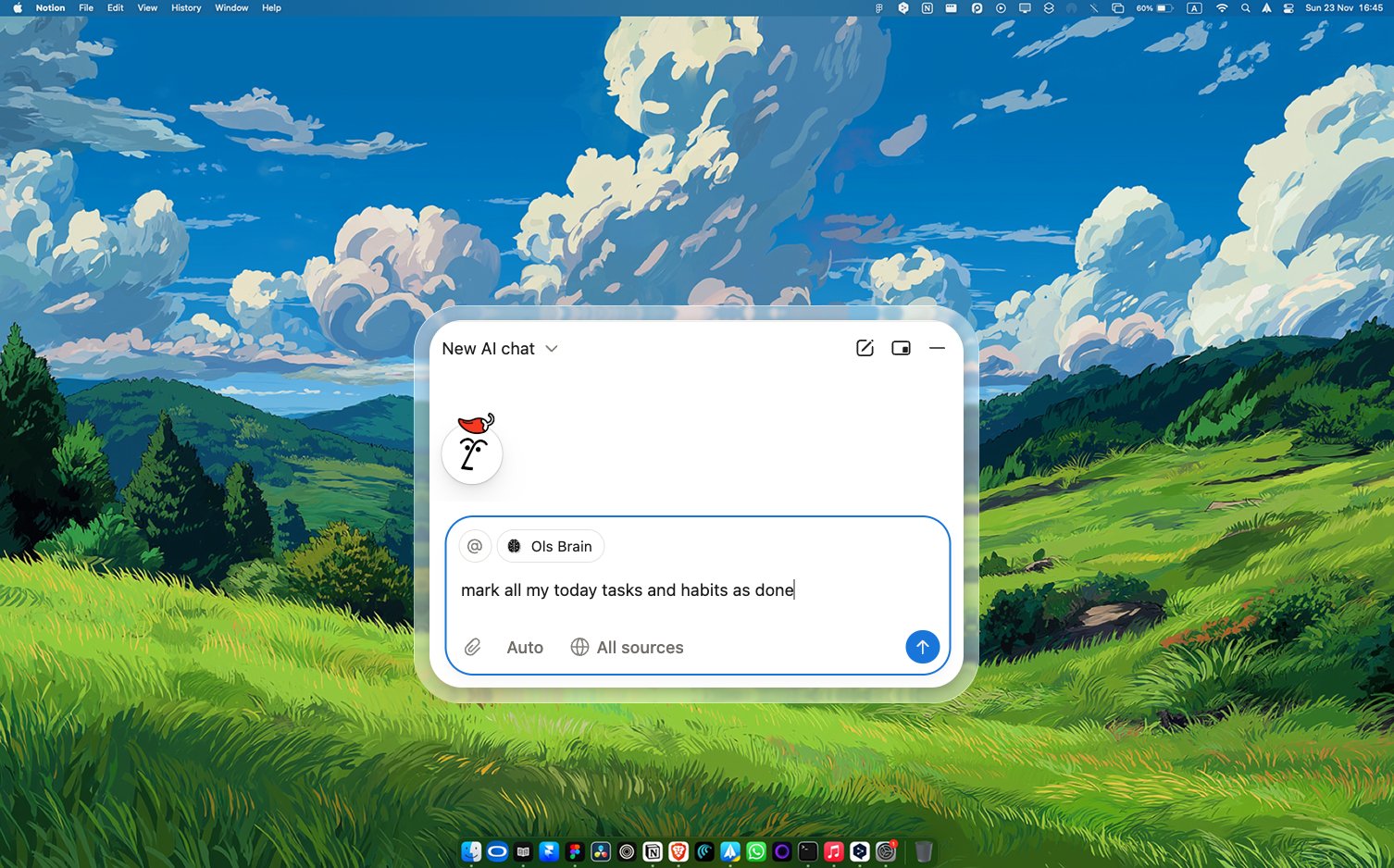Add a mention with the @ button
1394x868 pixels.
(x=475, y=546)
